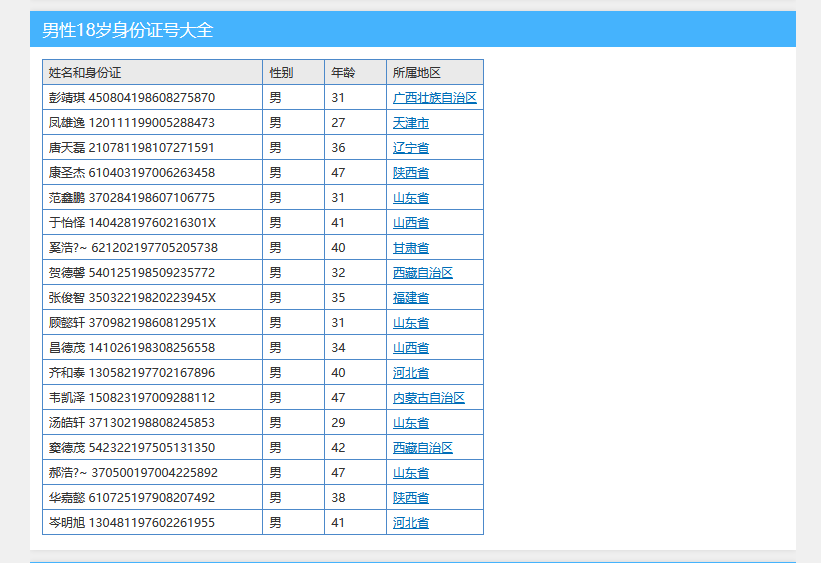Open 西藏自治区 link in 窦德茂 row
Viewport: 821px width, 563px height.
tap(423, 448)
